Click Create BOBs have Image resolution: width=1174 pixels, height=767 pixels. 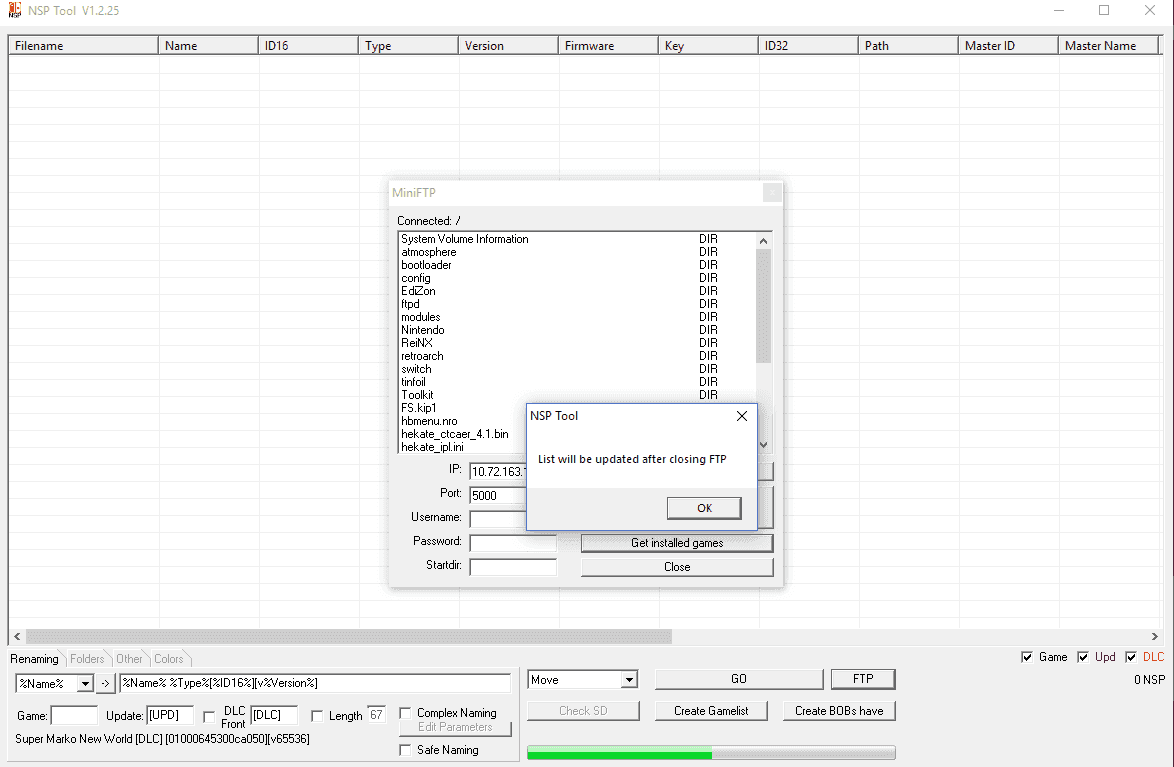click(839, 711)
